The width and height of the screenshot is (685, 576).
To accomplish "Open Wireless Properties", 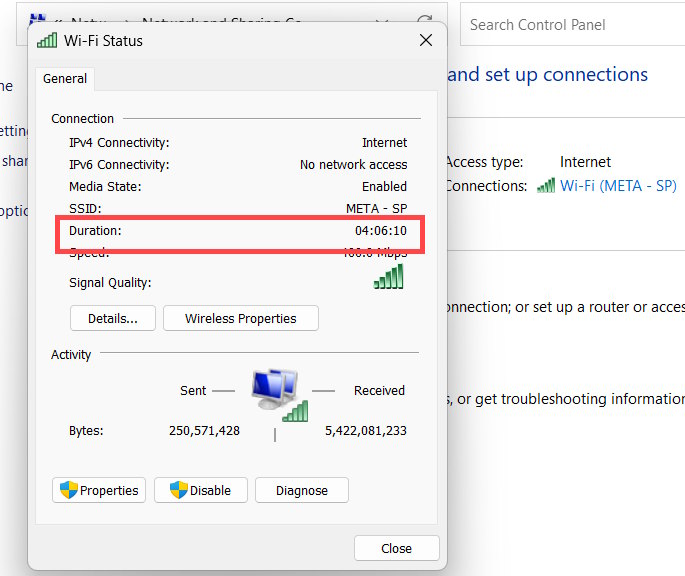I will coord(241,318).
